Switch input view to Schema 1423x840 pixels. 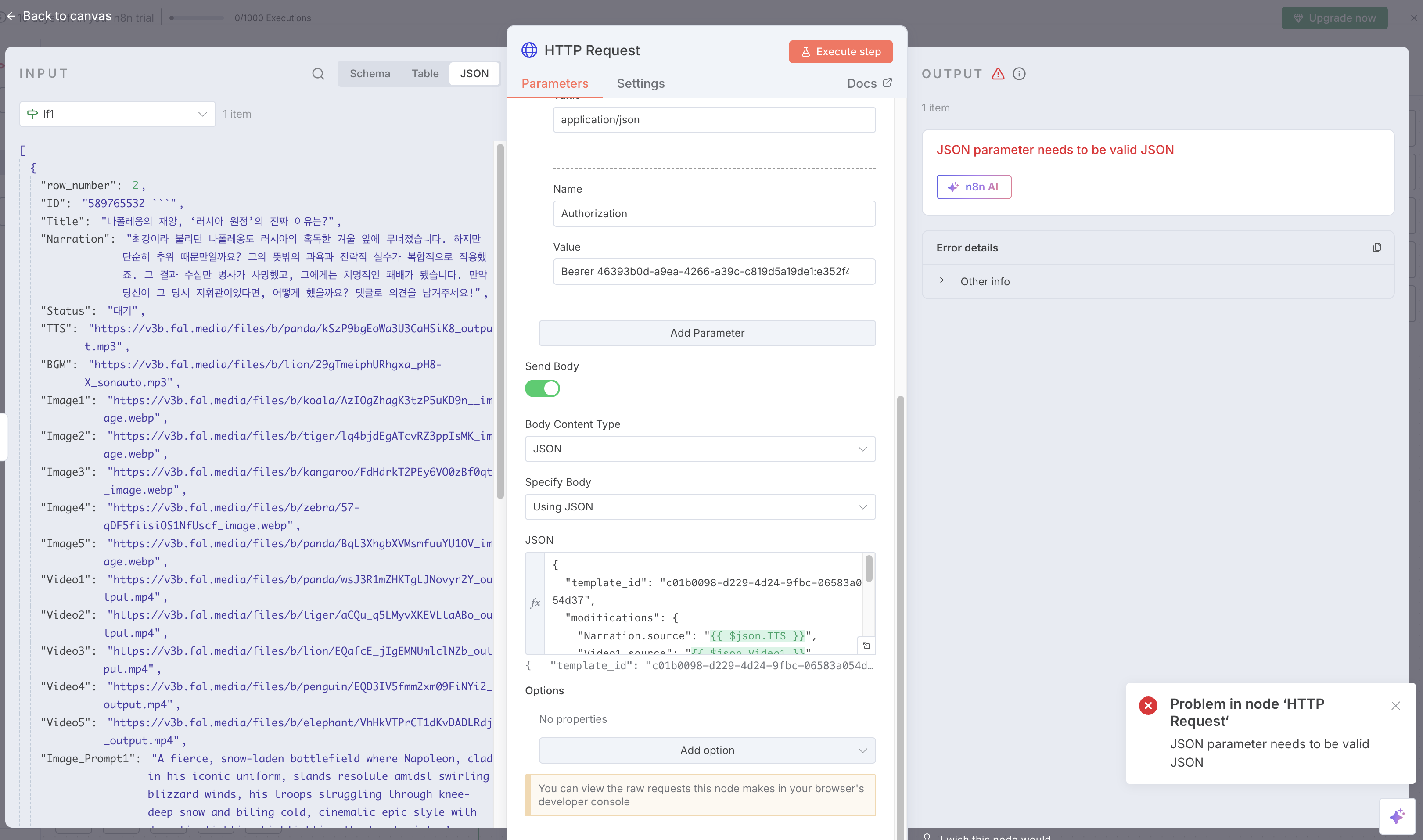pos(370,74)
